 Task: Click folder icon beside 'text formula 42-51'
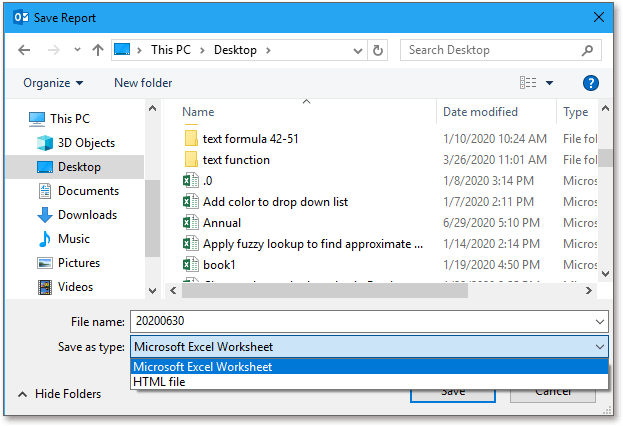191,138
